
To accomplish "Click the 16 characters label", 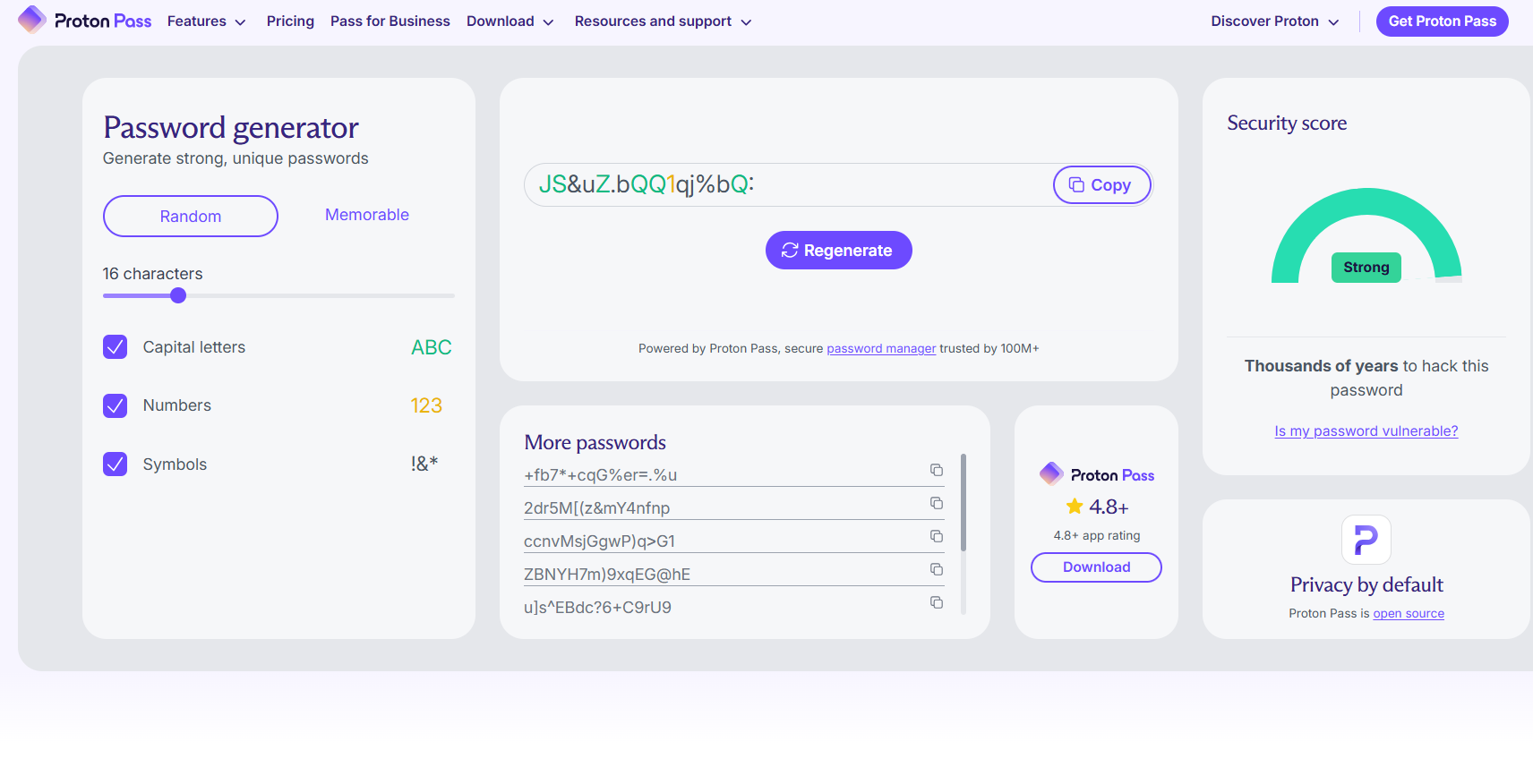I will 152,274.
